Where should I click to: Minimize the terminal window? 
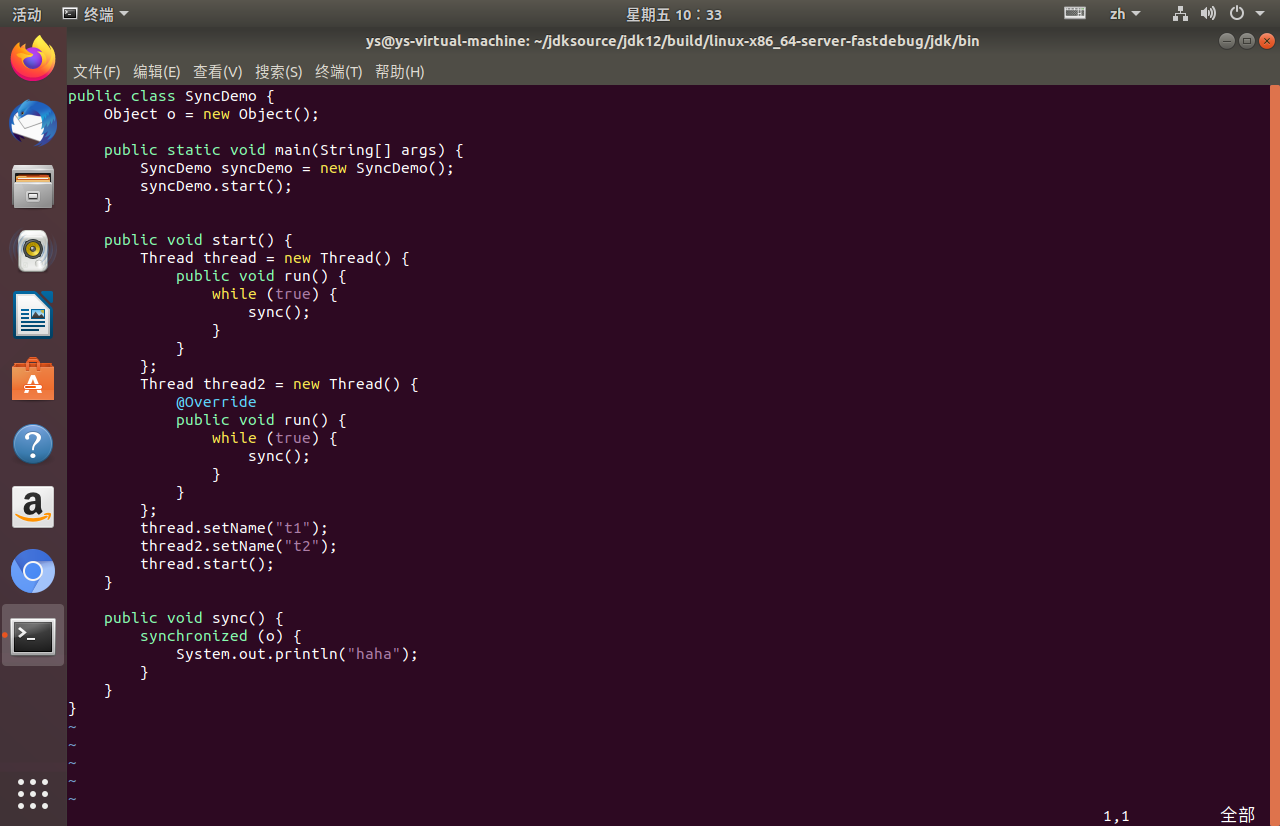[x=1227, y=41]
